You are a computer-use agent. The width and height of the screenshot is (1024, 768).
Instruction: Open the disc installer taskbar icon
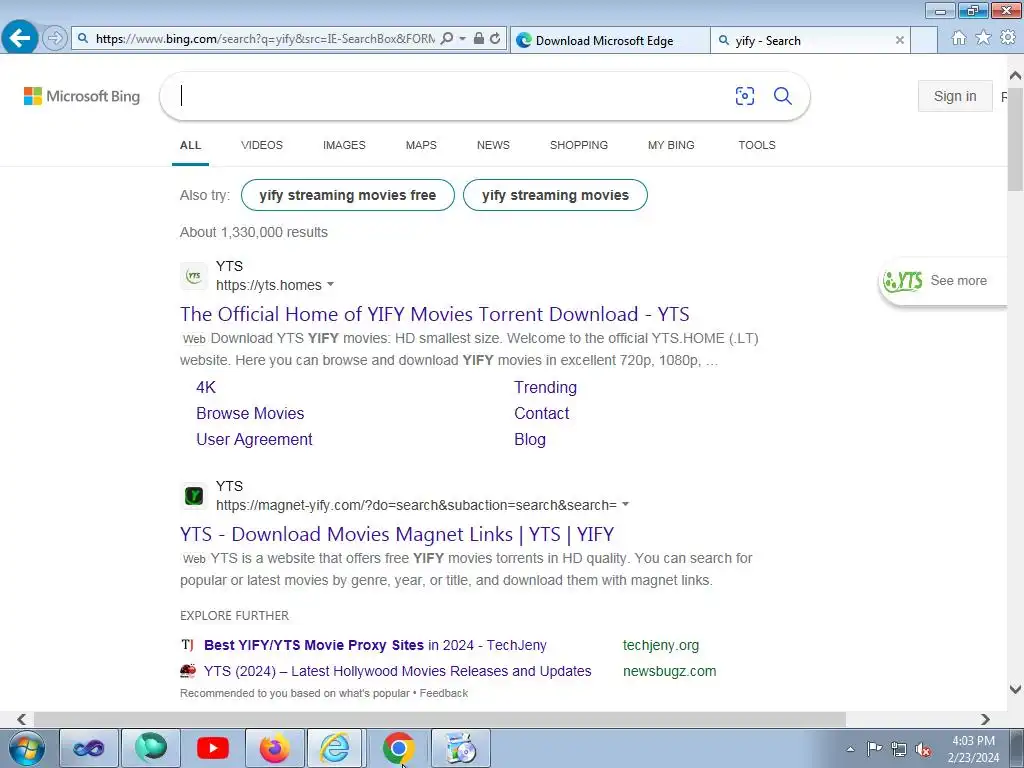pos(460,748)
